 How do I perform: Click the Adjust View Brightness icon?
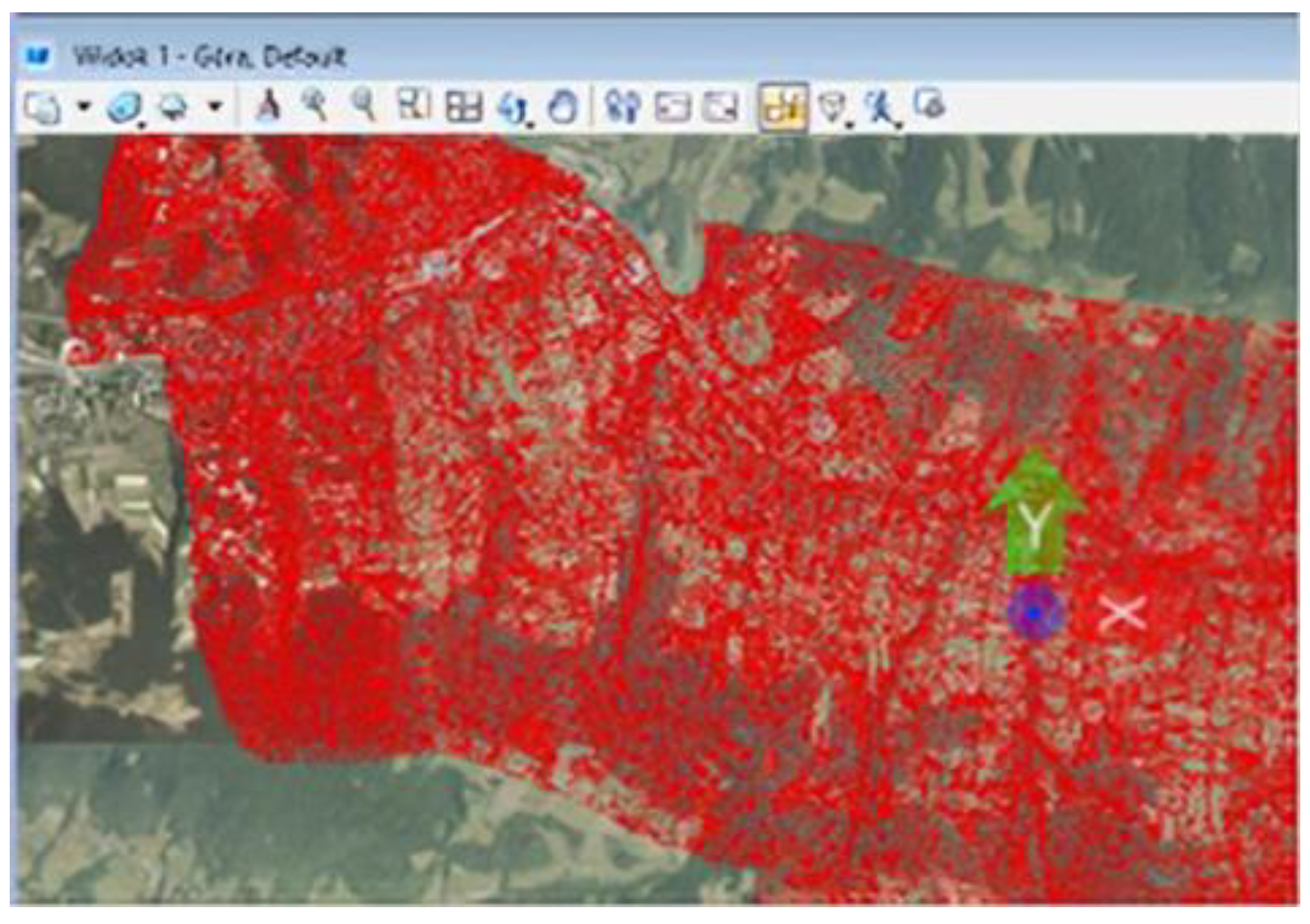(x=173, y=107)
